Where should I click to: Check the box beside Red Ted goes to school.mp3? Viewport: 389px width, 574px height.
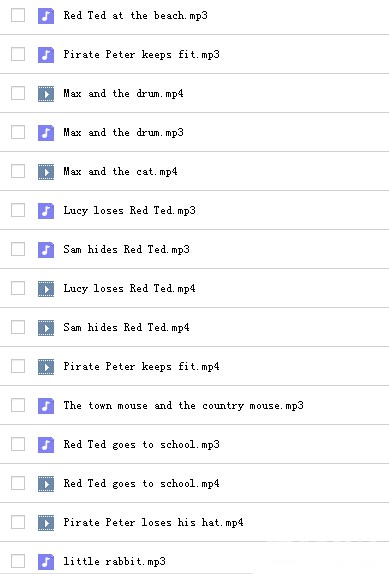18,444
